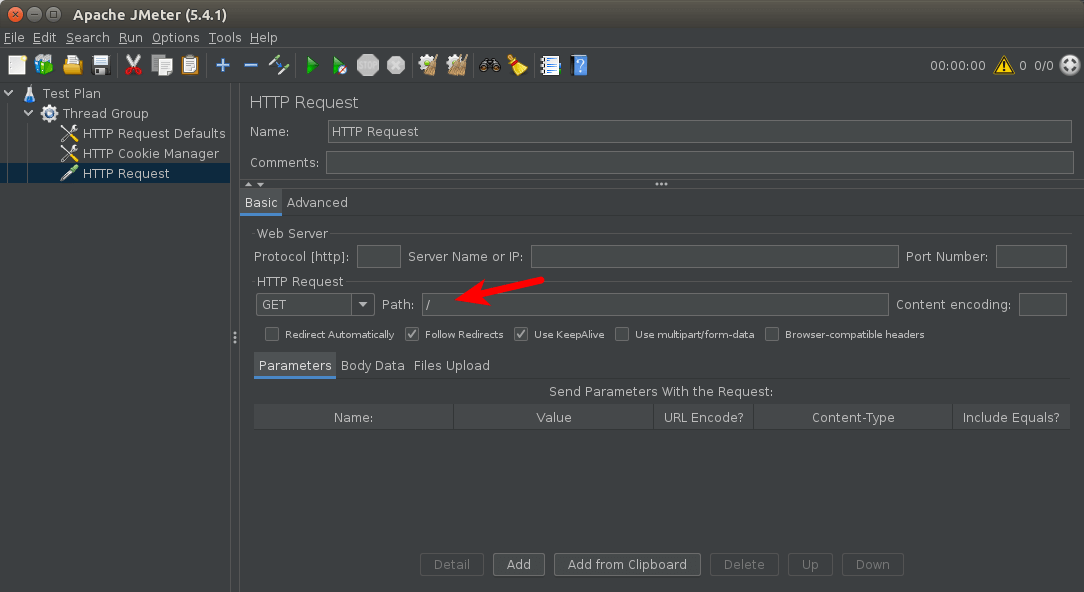Screen dimensions: 1084x592
Task: Click the Server Name or IP field
Action: (714, 257)
